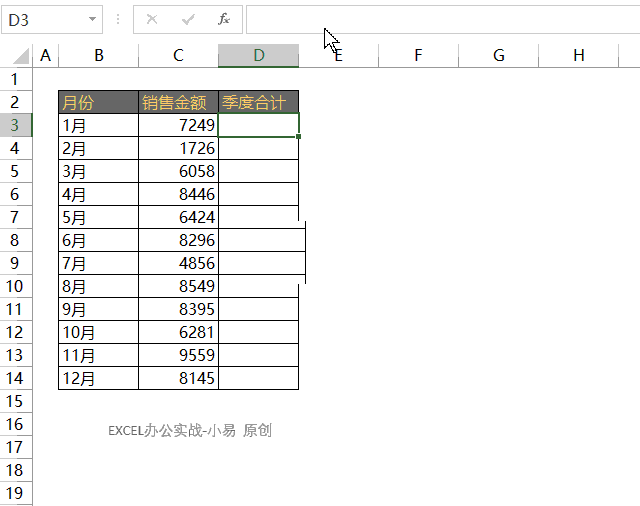Select the cell containing 4月
This screenshot has width=640, height=506.
(x=98, y=194)
